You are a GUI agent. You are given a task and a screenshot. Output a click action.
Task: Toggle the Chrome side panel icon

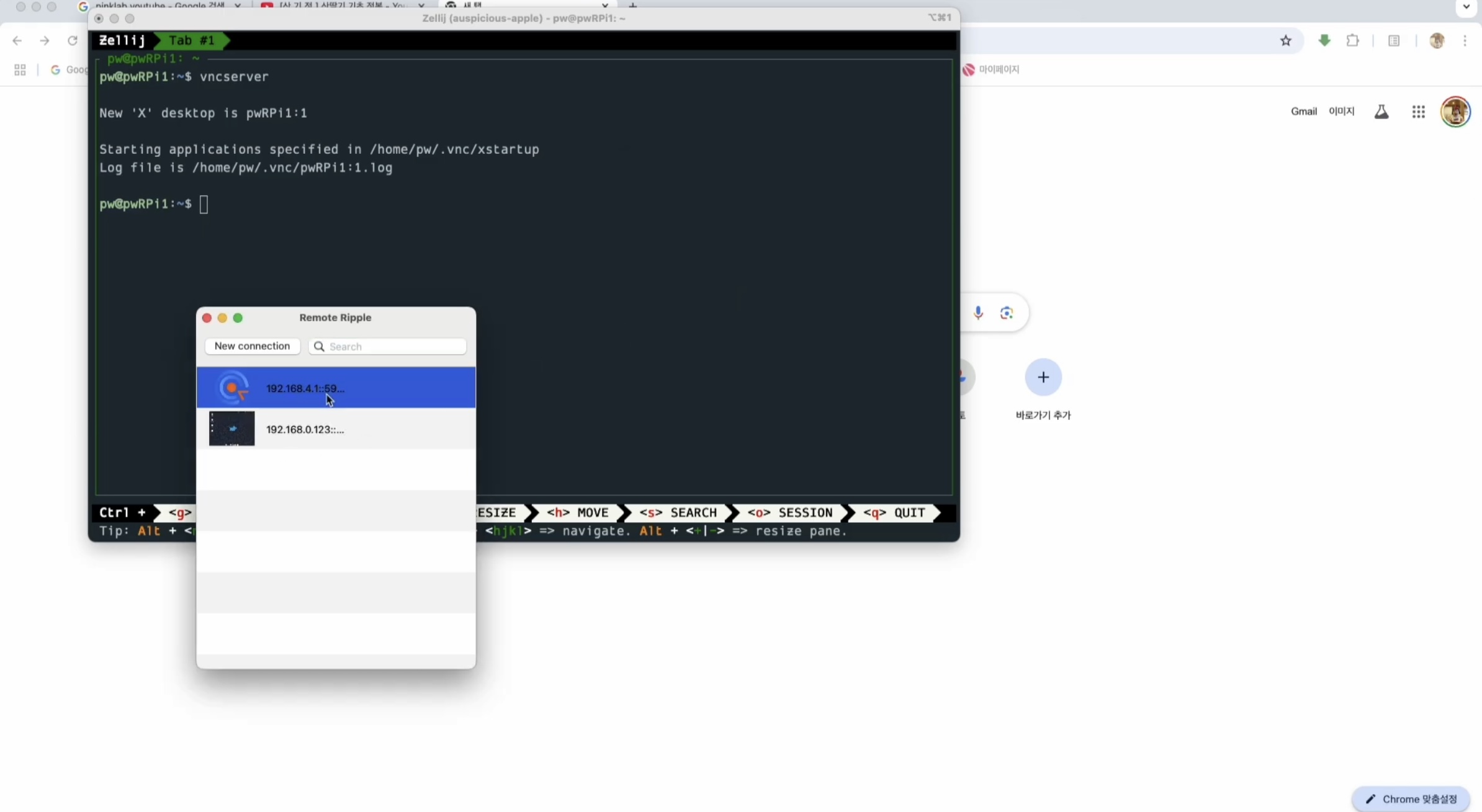[1394, 41]
